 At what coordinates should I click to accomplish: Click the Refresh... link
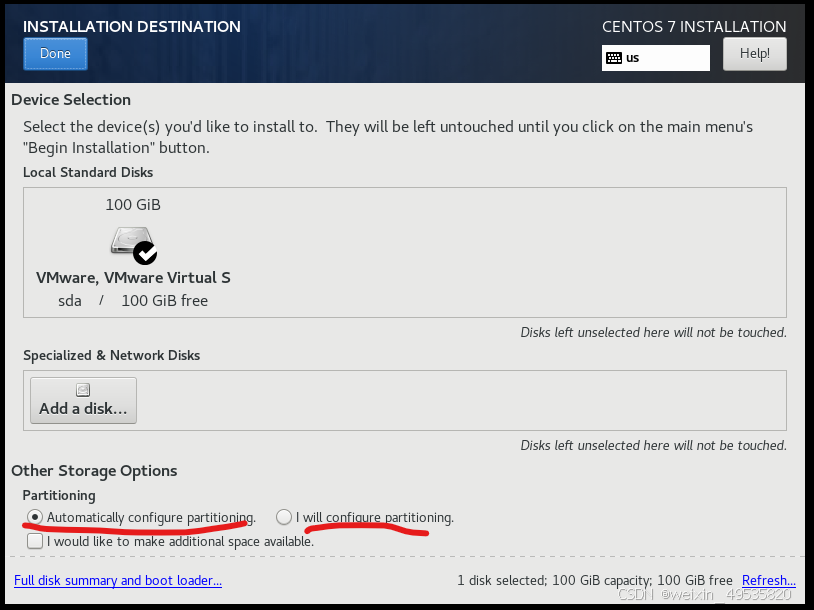click(x=768, y=580)
